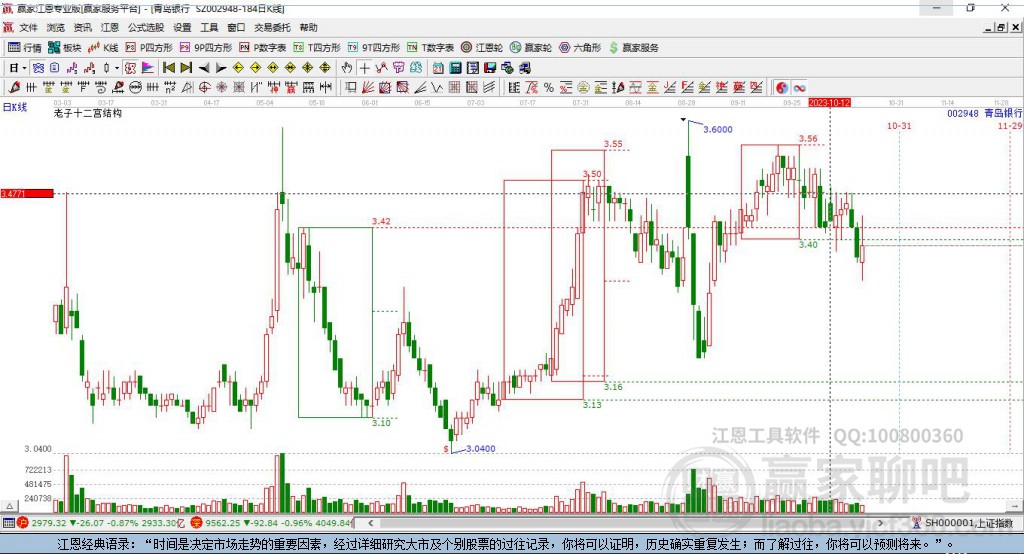The image size is (1024, 554).
Task: Open 赢家服务 service link
Action: pyautogui.click(x=634, y=48)
